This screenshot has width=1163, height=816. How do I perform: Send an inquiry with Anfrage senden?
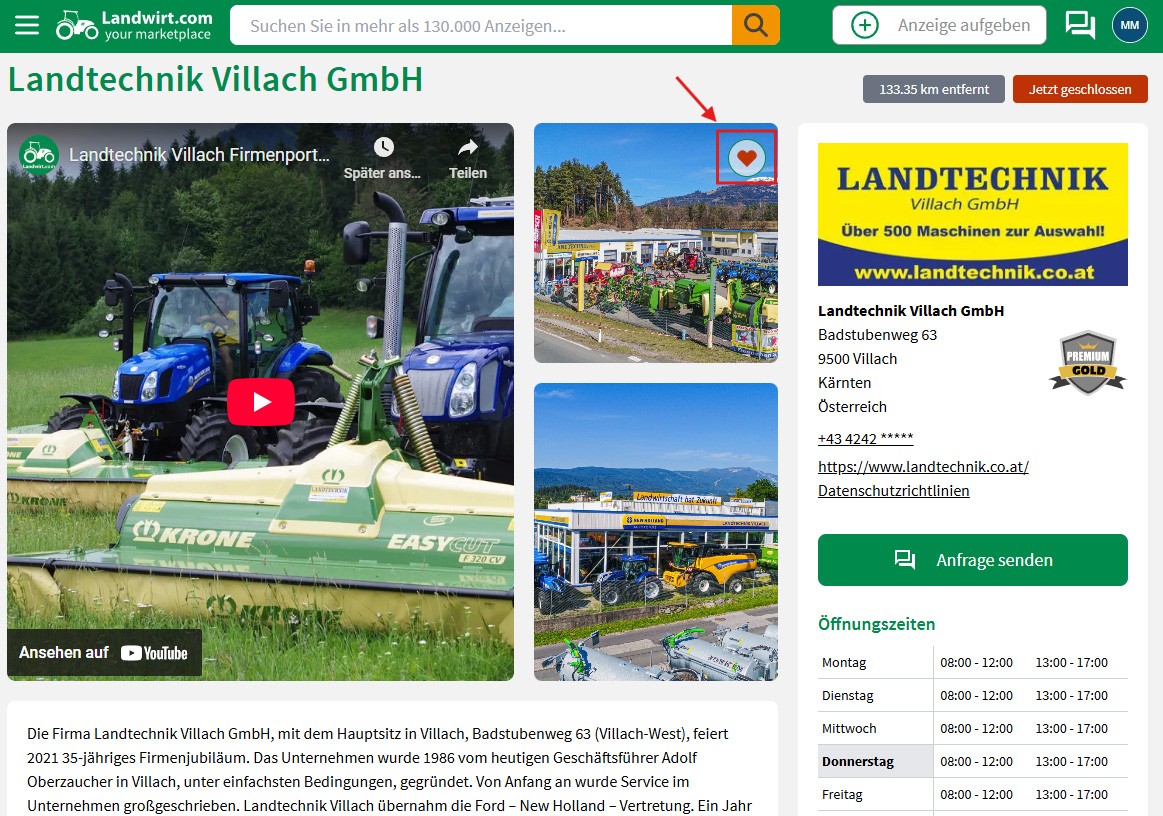click(x=972, y=560)
